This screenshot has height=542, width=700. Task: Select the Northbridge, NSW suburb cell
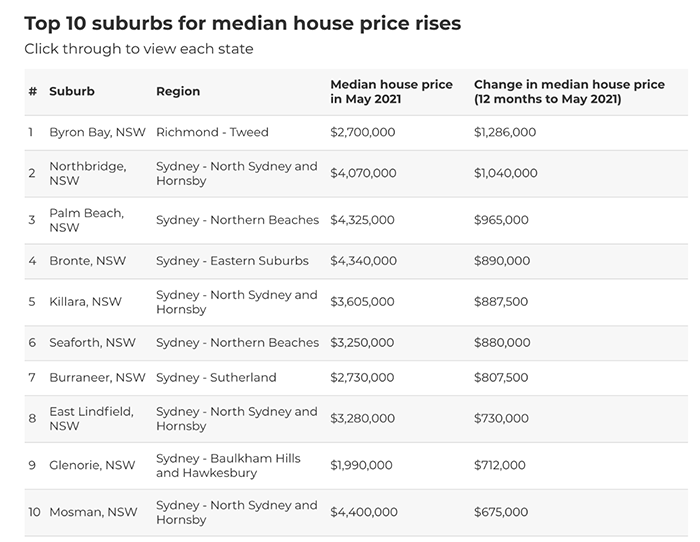click(x=88, y=173)
